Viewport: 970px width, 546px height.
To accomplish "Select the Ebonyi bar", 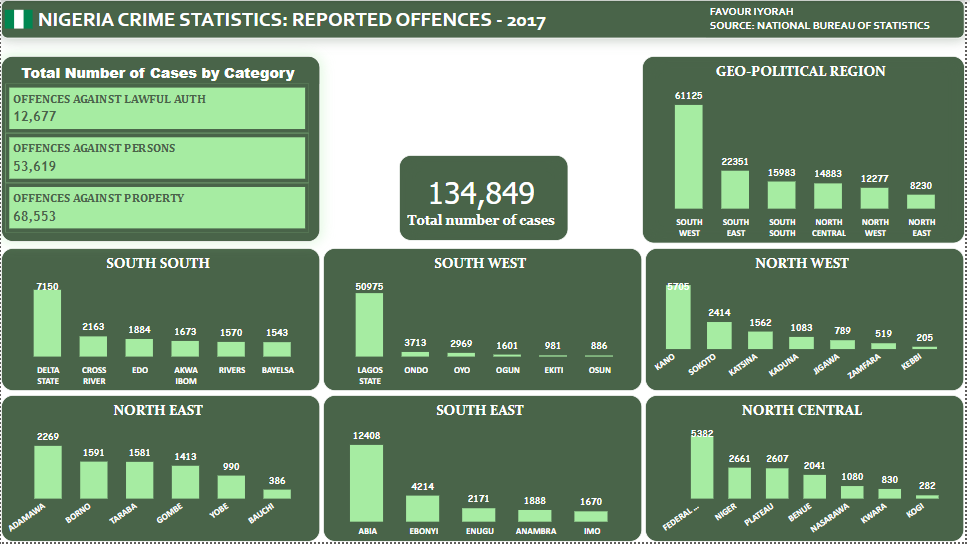I will point(422,509).
